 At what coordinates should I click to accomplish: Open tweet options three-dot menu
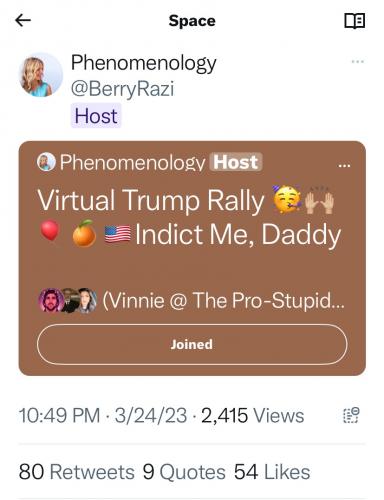(358, 62)
